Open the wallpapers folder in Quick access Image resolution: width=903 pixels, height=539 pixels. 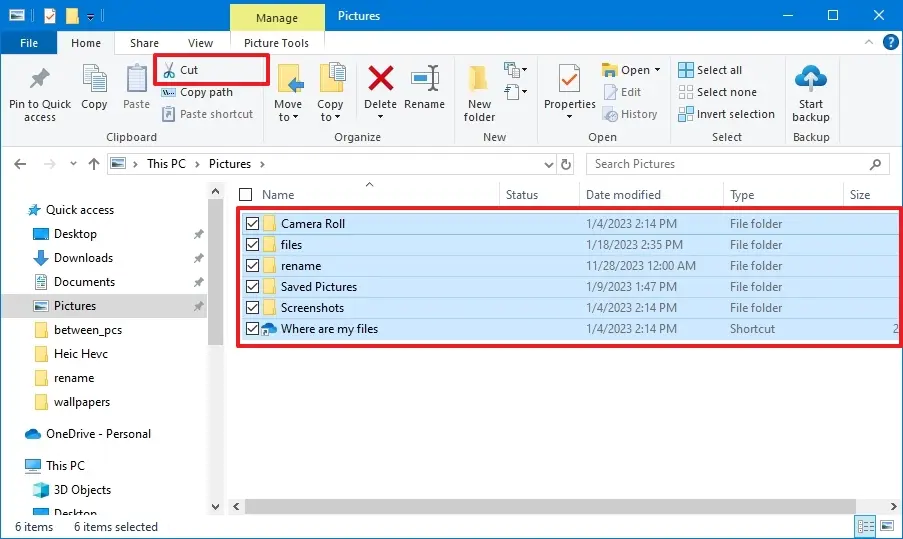click(82, 402)
